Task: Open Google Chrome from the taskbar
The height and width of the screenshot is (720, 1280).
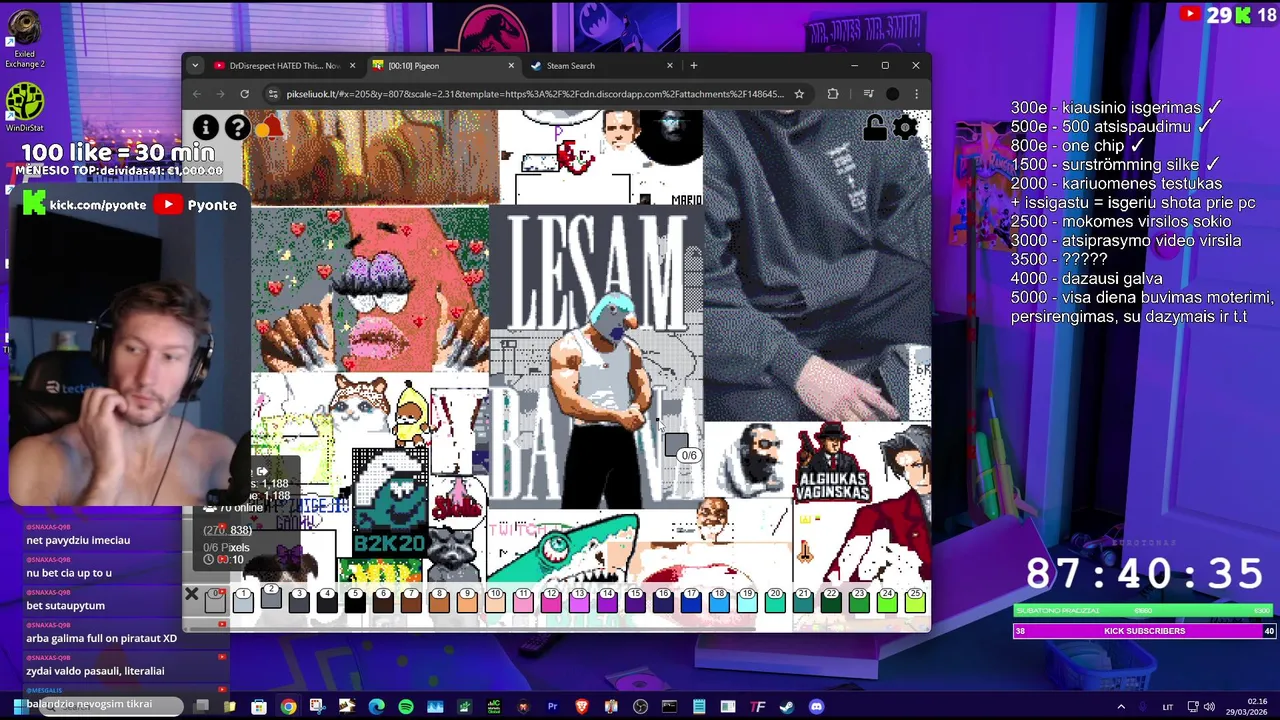Action: tap(288, 707)
